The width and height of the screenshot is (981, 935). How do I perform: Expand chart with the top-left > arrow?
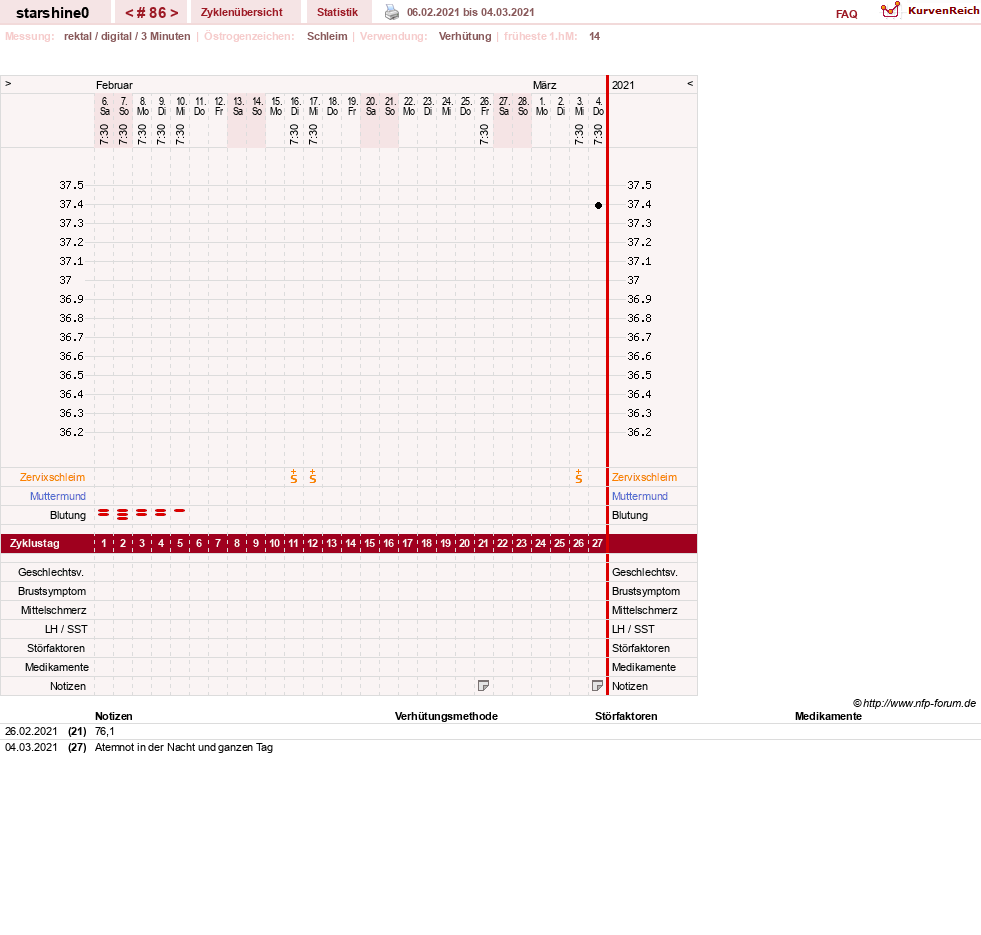pyautogui.click(x=8, y=83)
